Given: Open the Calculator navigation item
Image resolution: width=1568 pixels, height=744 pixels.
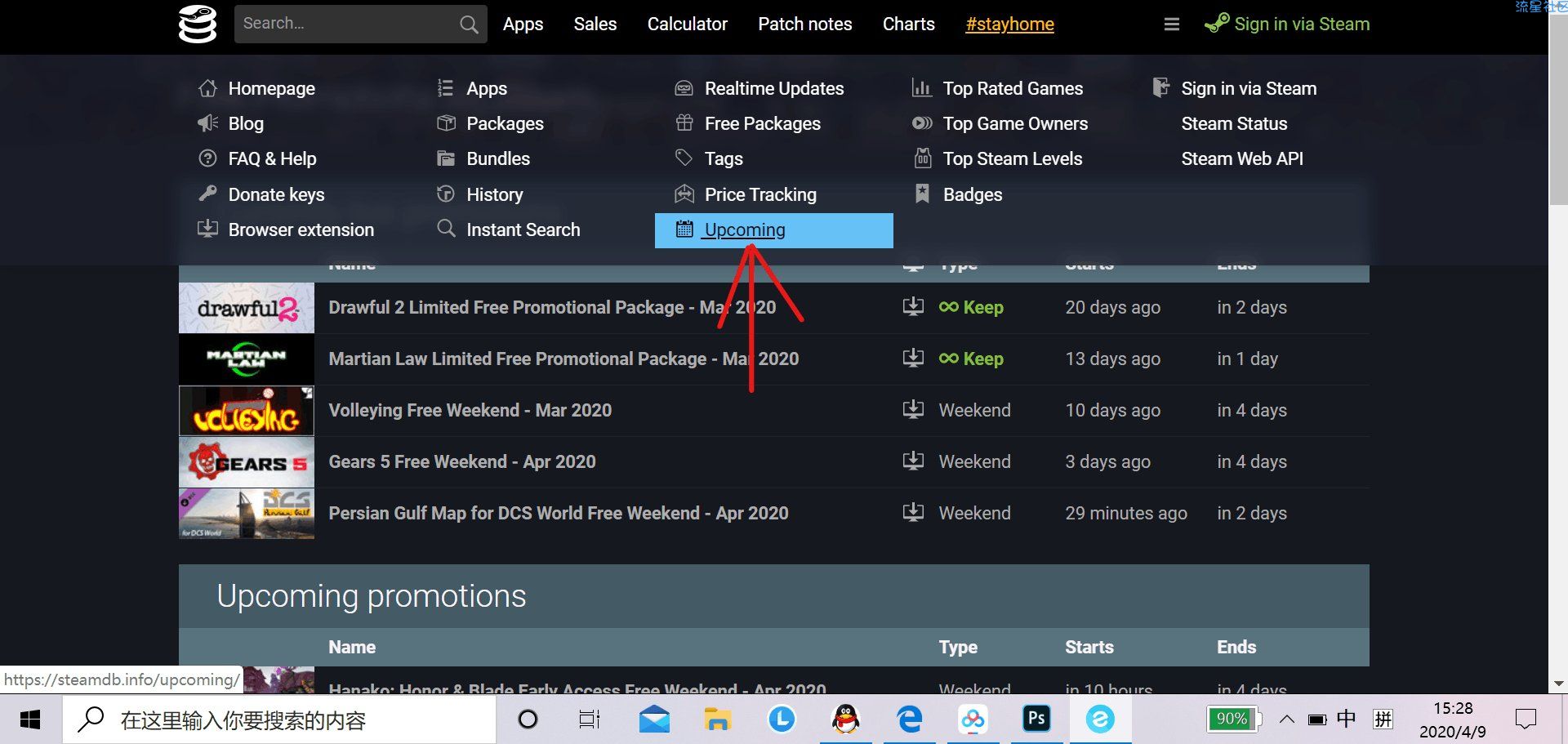Looking at the screenshot, I should pyautogui.click(x=687, y=24).
